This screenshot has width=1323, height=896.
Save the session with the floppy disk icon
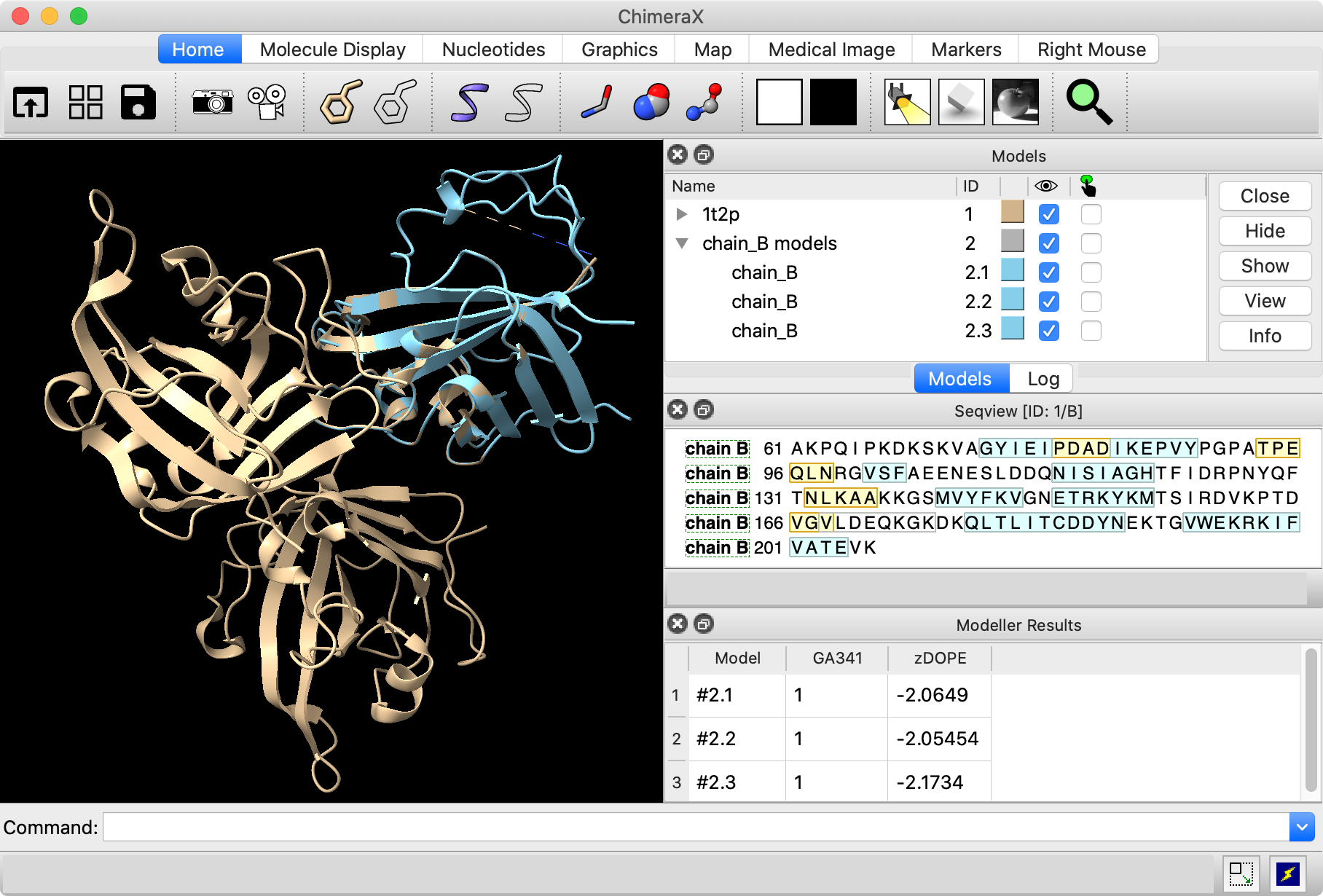pos(138,102)
